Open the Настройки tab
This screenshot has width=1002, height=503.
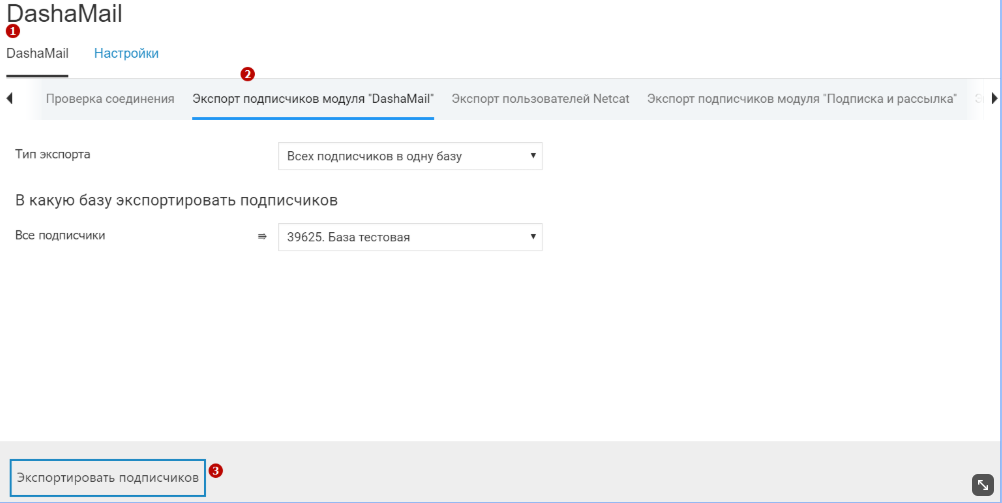coord(126,54)
